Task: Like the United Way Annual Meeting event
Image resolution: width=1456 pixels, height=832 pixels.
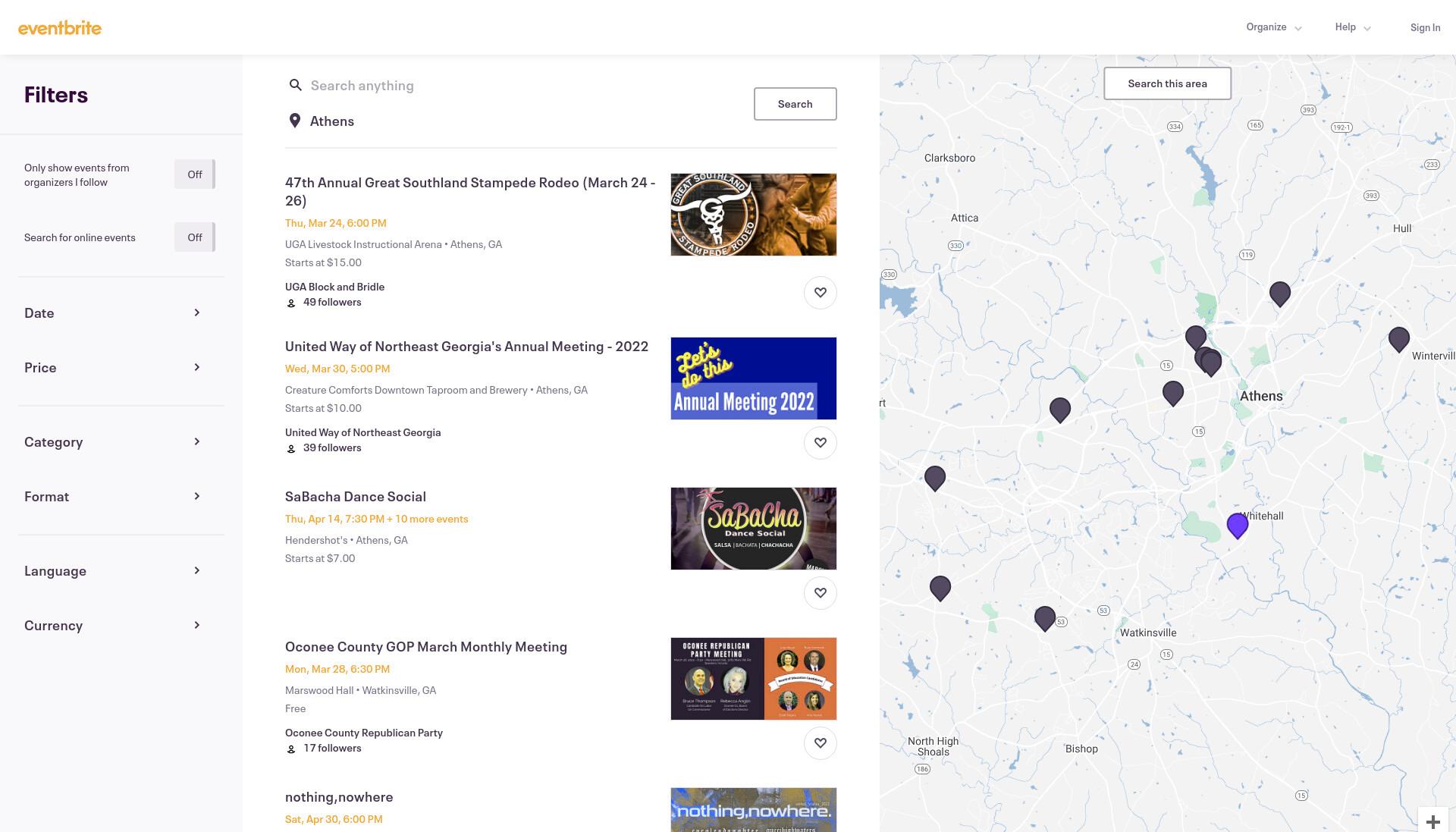Action: pos(820,443)
